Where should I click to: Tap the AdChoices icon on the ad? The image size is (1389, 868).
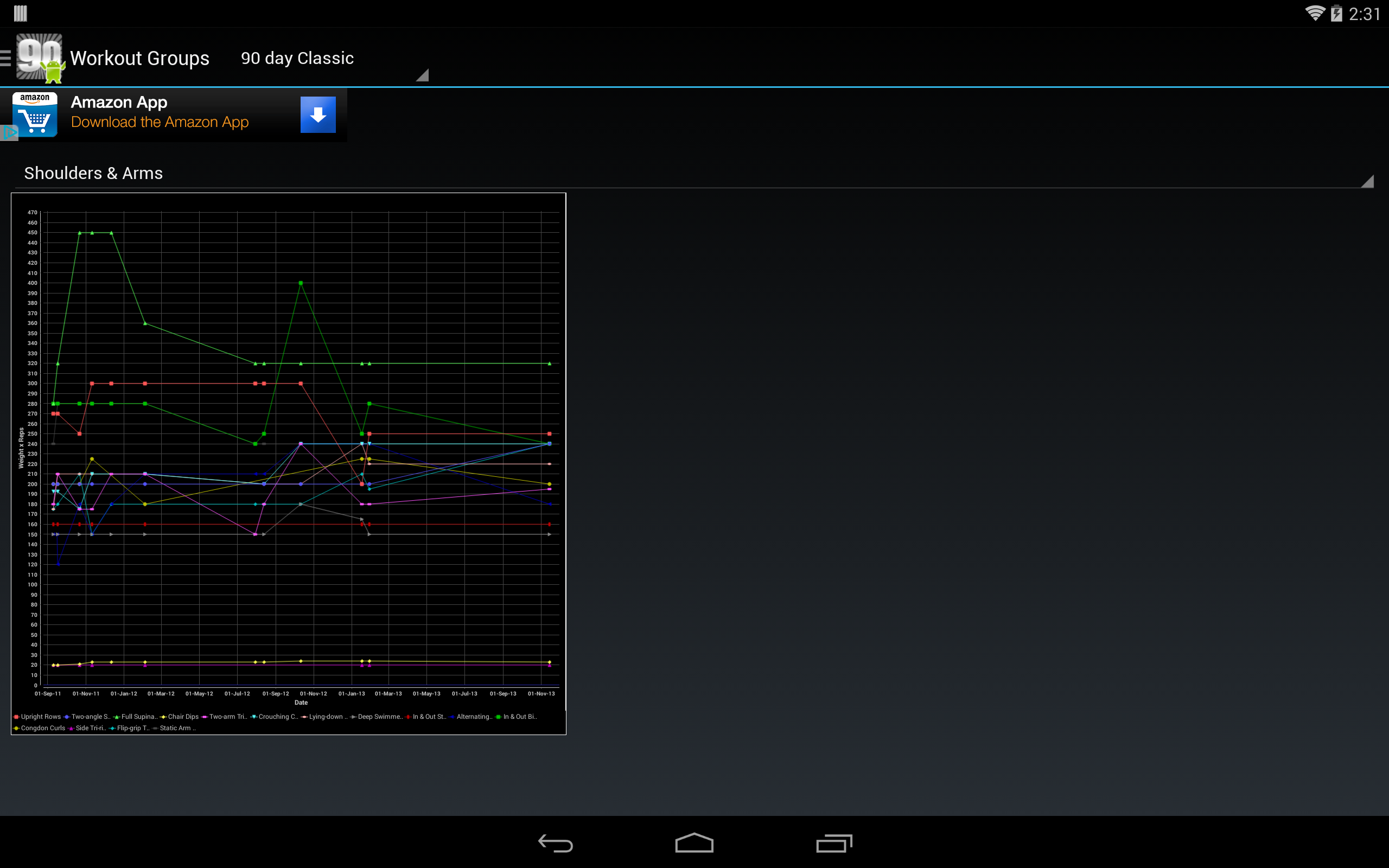[x=9, y=133]
